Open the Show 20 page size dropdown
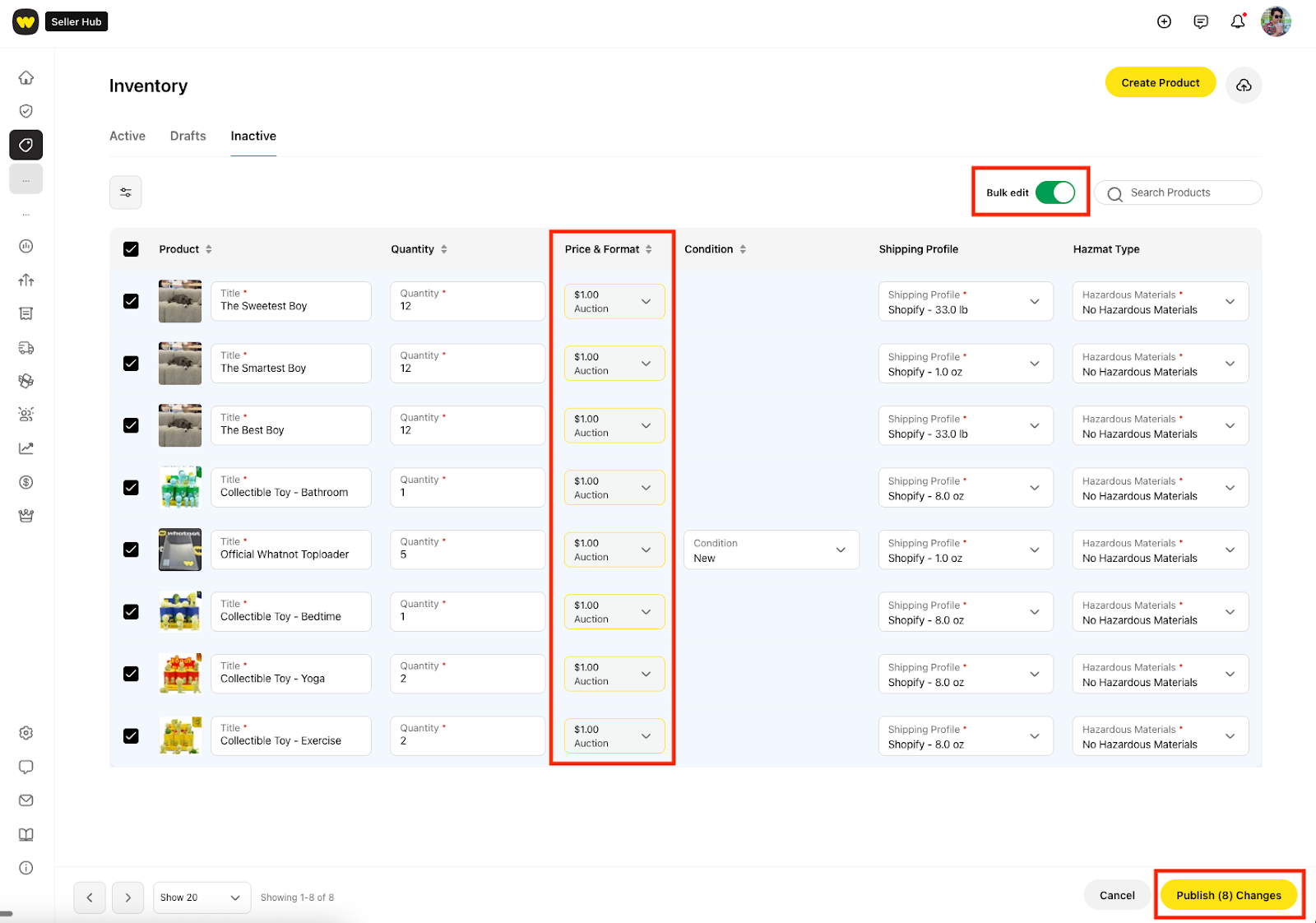1316x923 pixels. pyautogui.click(x=201, y=897)
